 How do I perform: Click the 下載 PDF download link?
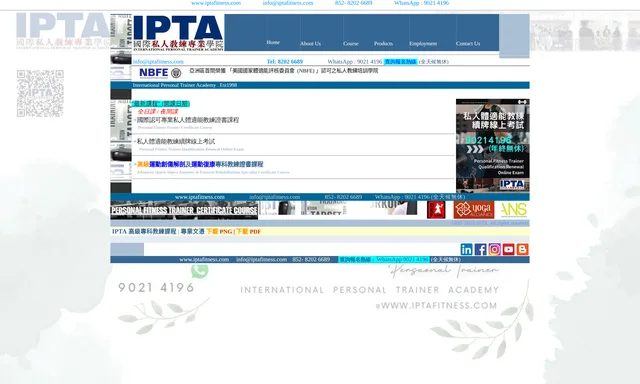(249, 231)
